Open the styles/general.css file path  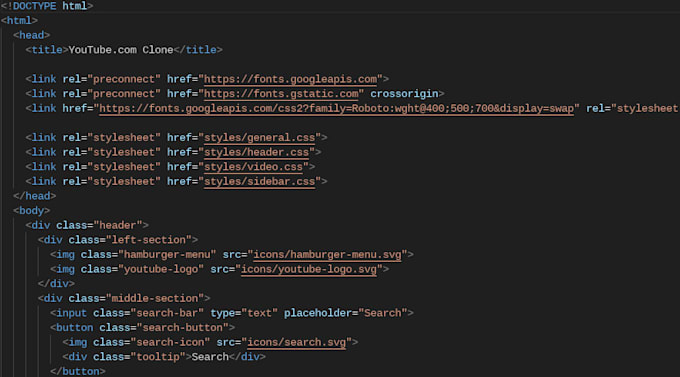pyautogui.click(x=259, y=138)
